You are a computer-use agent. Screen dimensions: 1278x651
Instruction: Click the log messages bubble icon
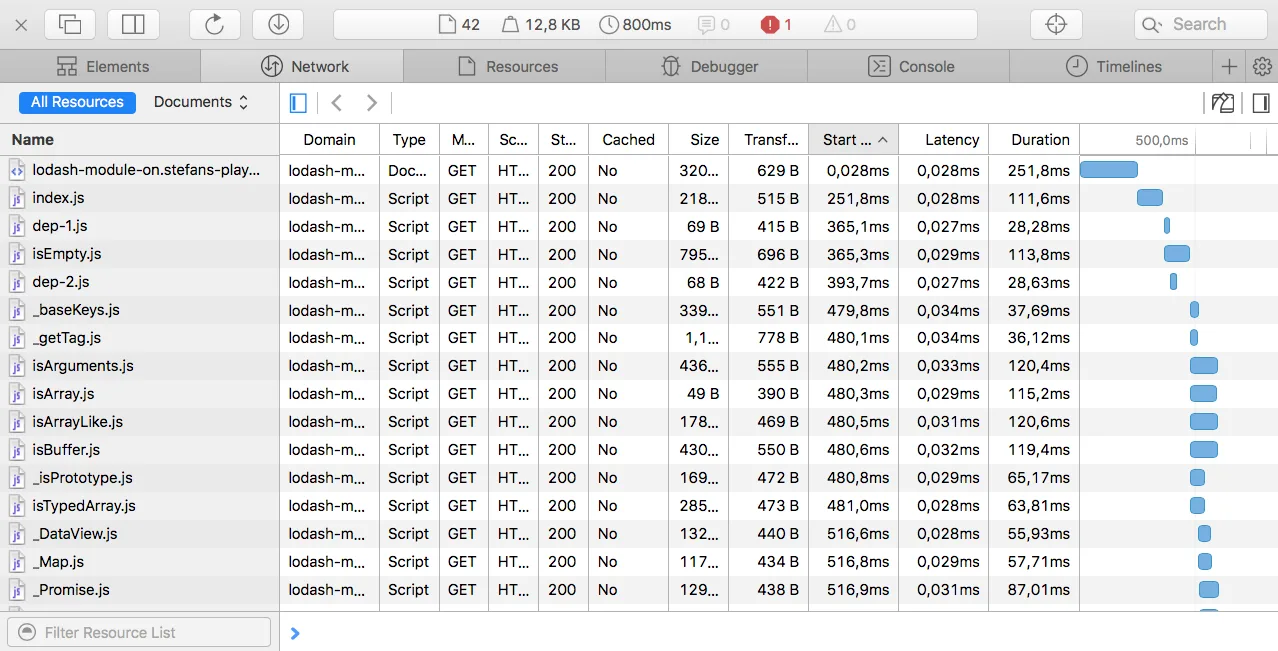713,24
